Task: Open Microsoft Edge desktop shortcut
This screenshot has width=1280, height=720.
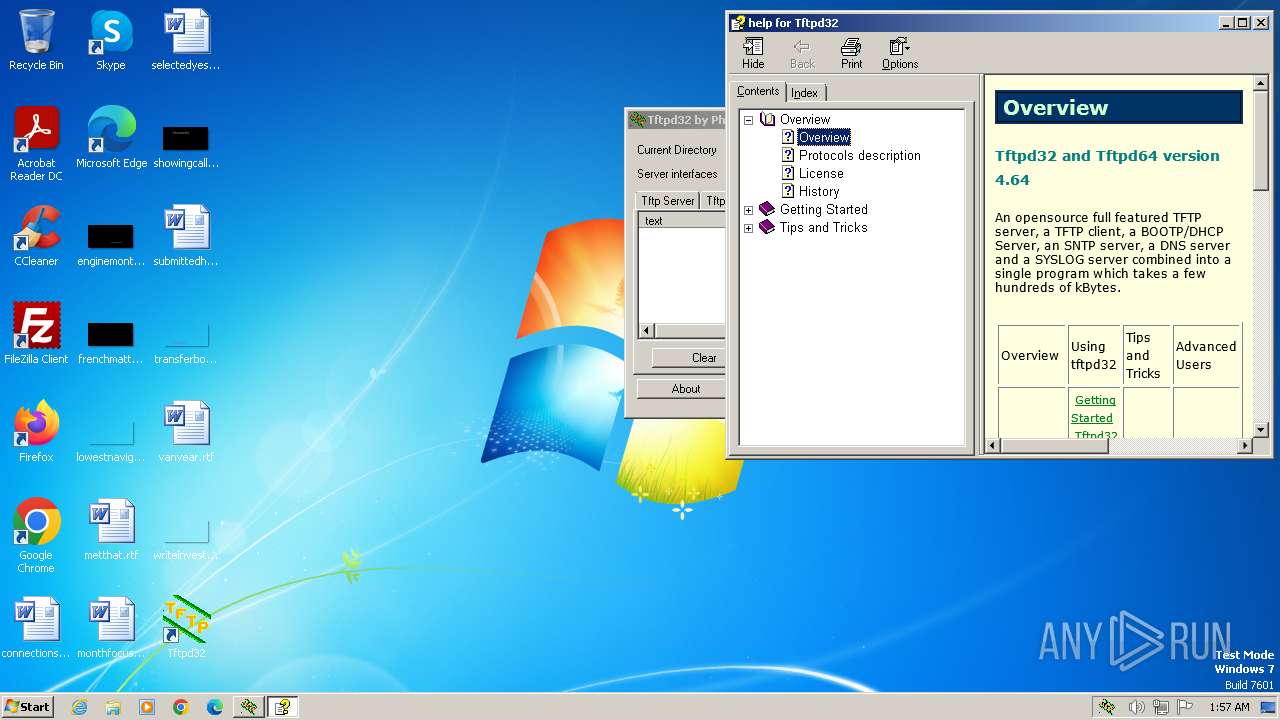Action: coord(111,139)
